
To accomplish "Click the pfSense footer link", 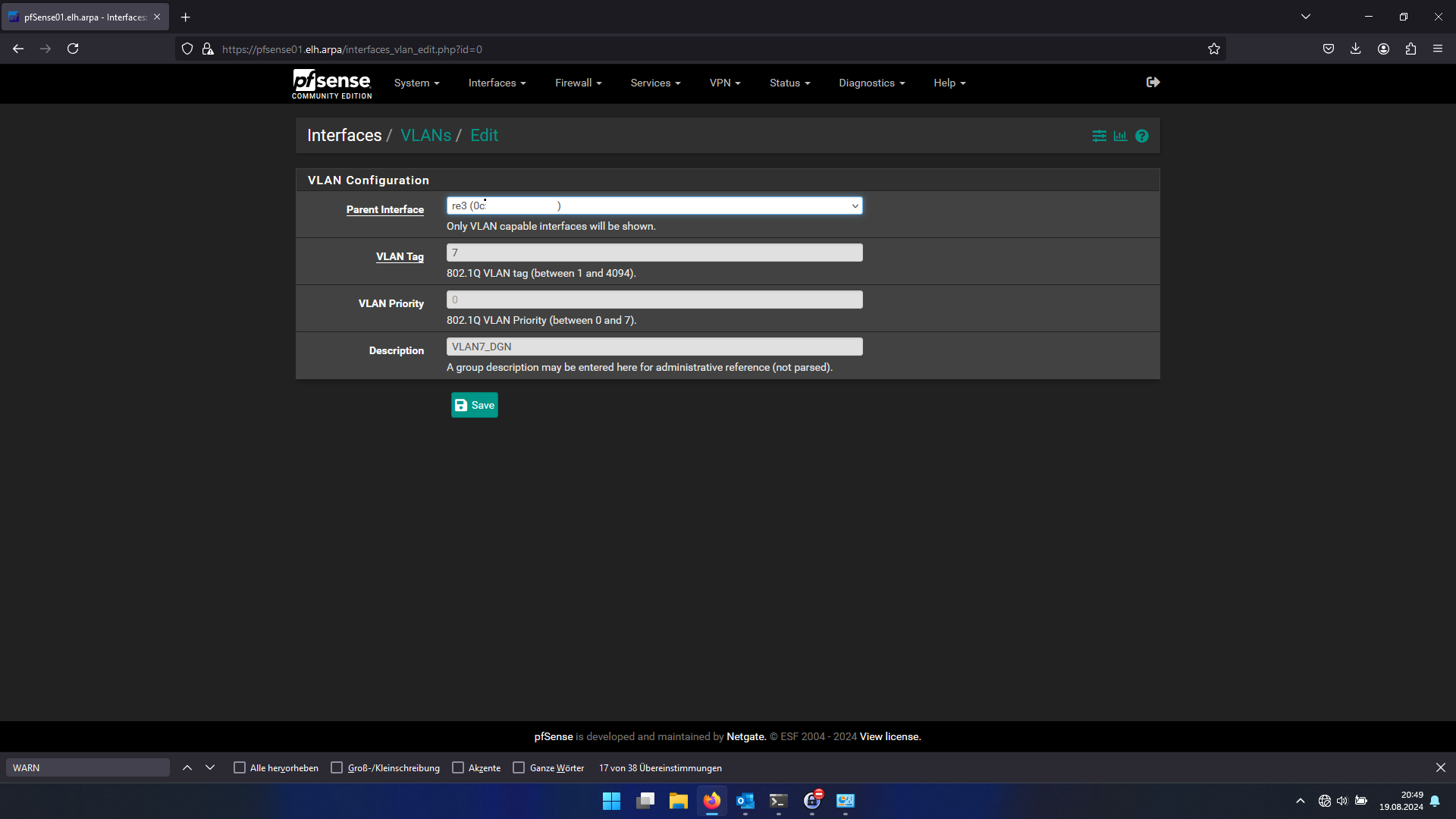I will tap(554, 736).
